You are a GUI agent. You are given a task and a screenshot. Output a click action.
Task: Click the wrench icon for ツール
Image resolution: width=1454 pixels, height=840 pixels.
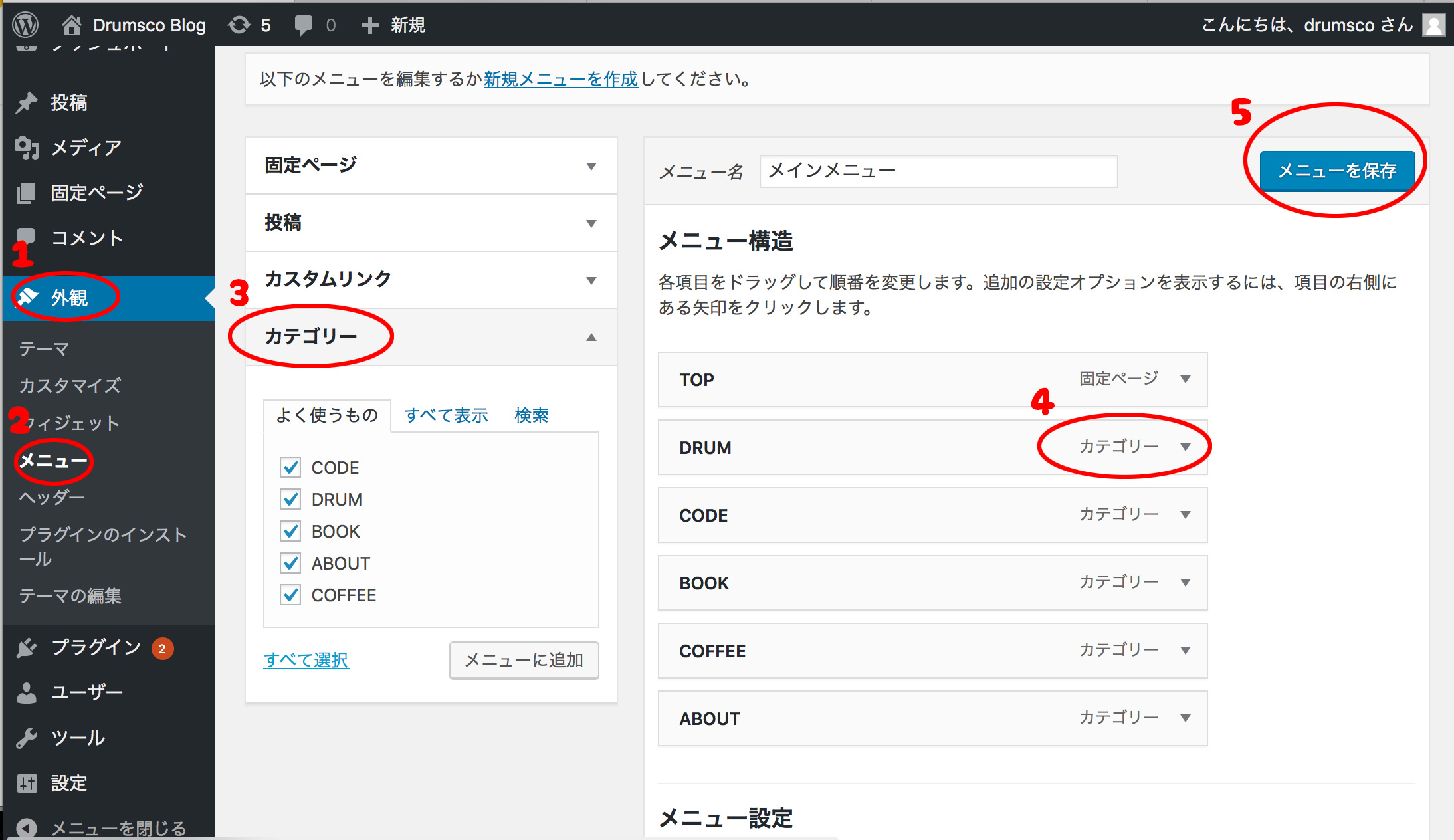(27, 738)
